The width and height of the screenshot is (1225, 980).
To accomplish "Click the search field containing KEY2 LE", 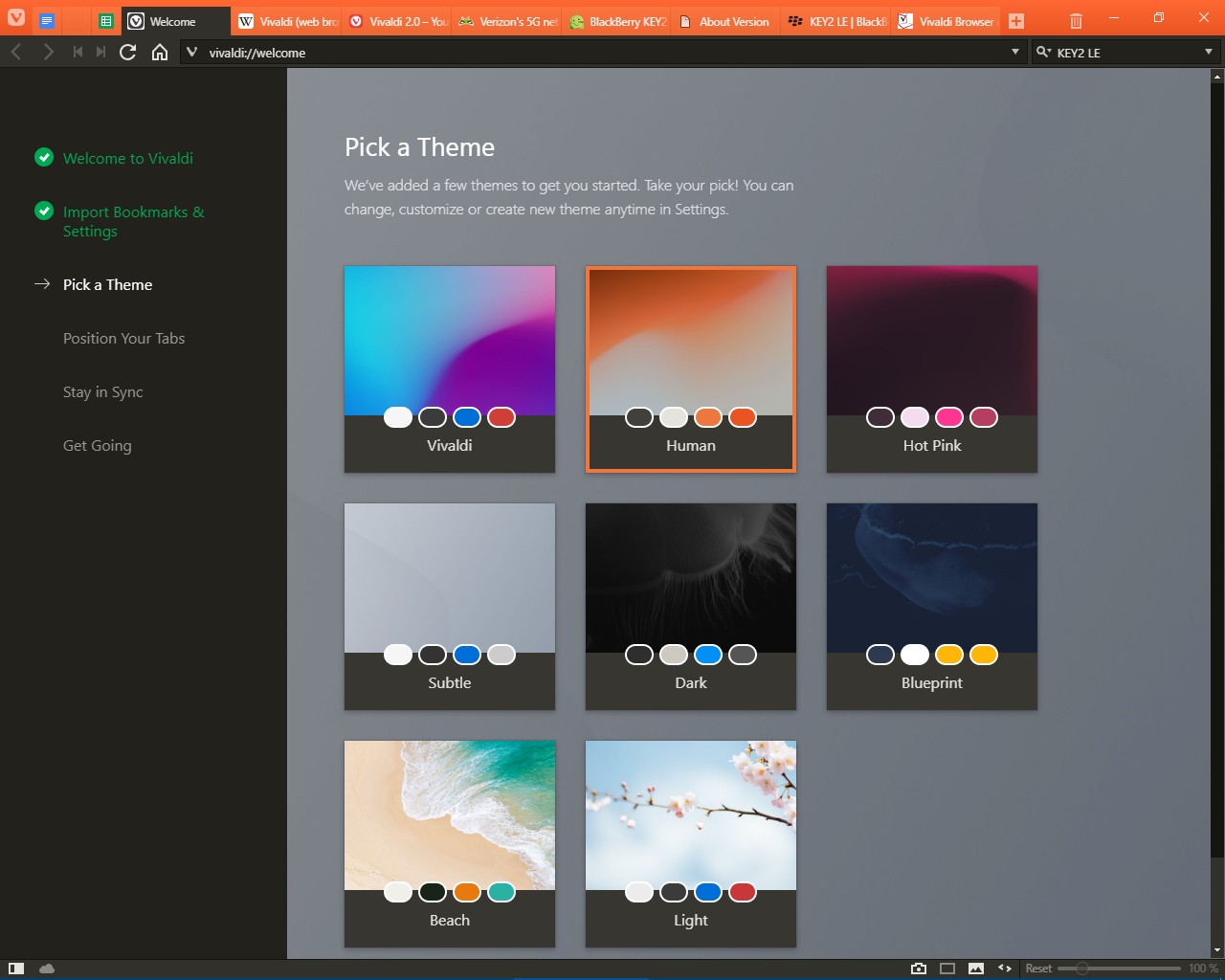I will pos(1125,52).
